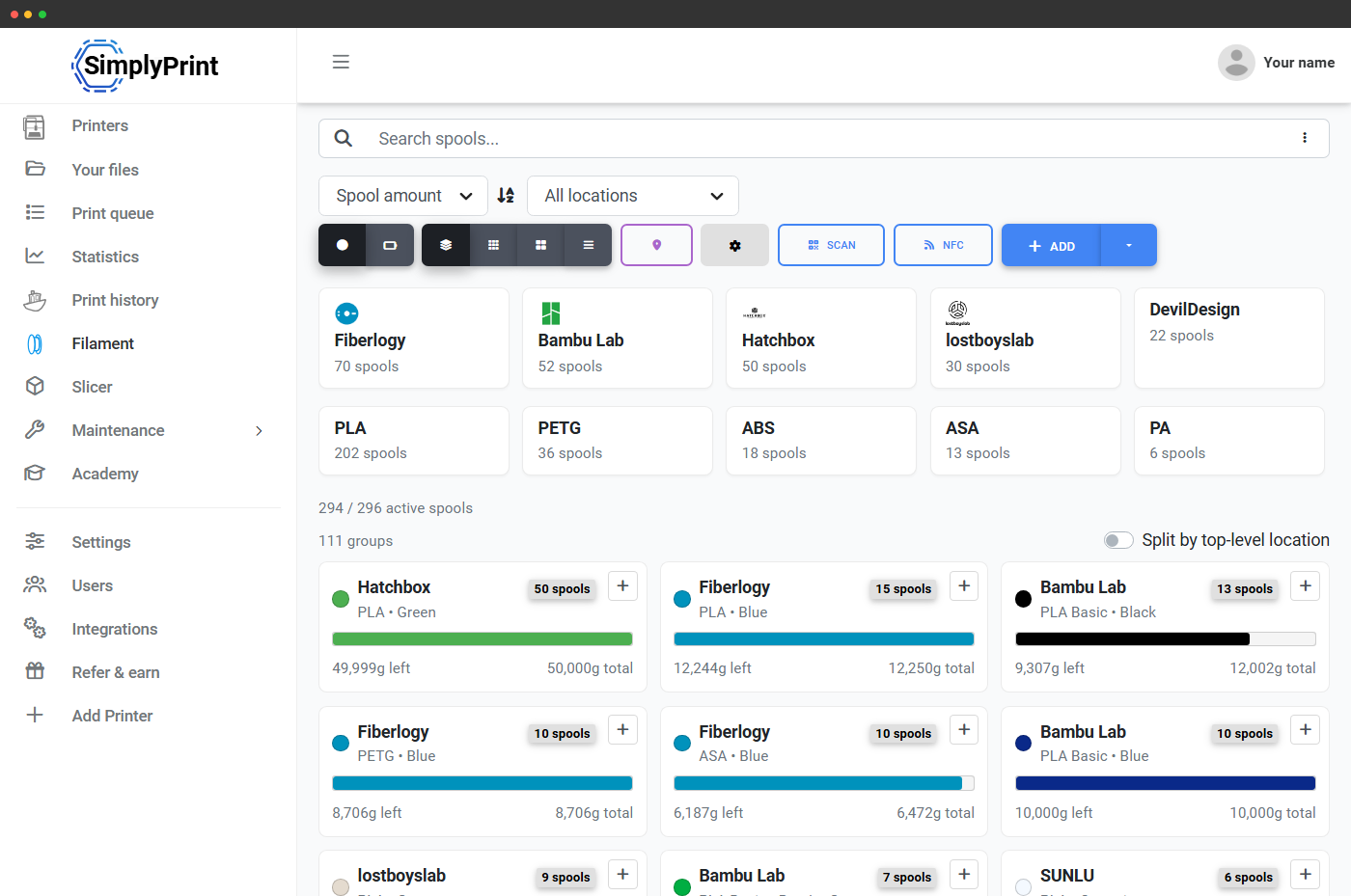Enable Split by top-level location
This screenshot has width=1351, height=896.
(x=1118, y=540)
